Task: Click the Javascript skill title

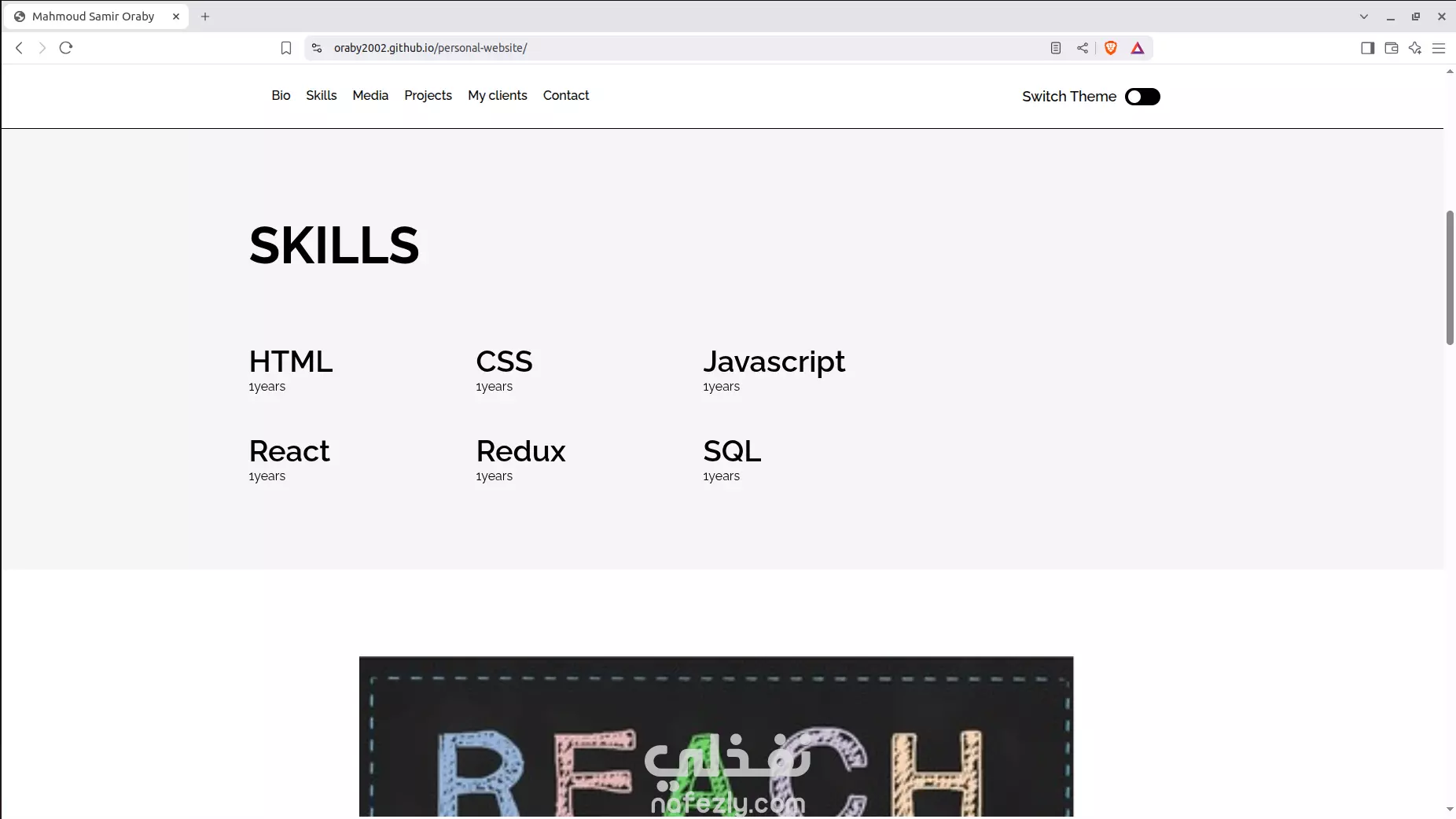Action: (774, 362)
